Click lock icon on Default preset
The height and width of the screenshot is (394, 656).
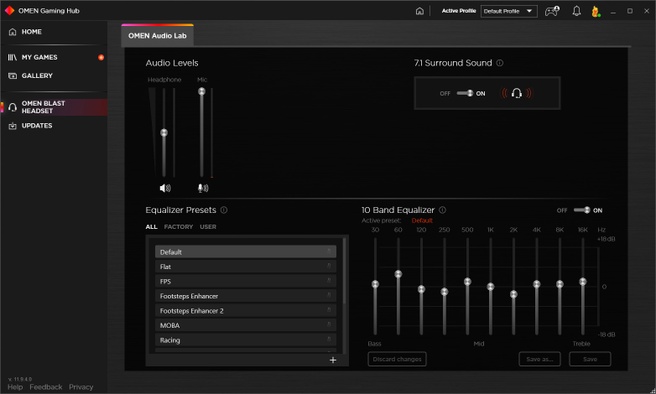[329, 251]
